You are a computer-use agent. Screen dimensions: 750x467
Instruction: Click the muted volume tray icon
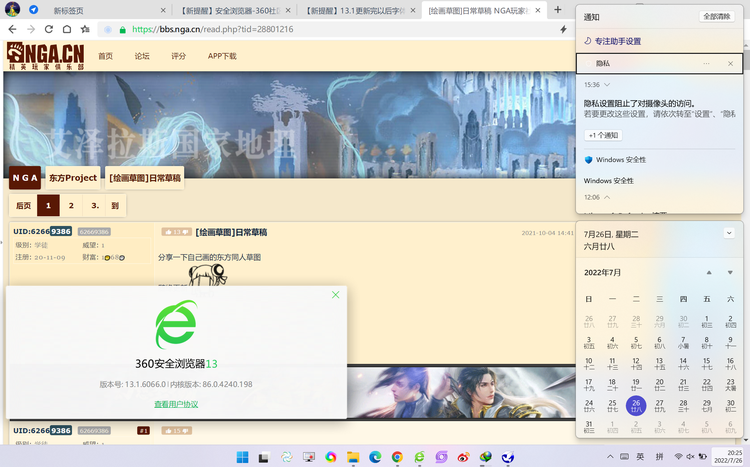691,456
